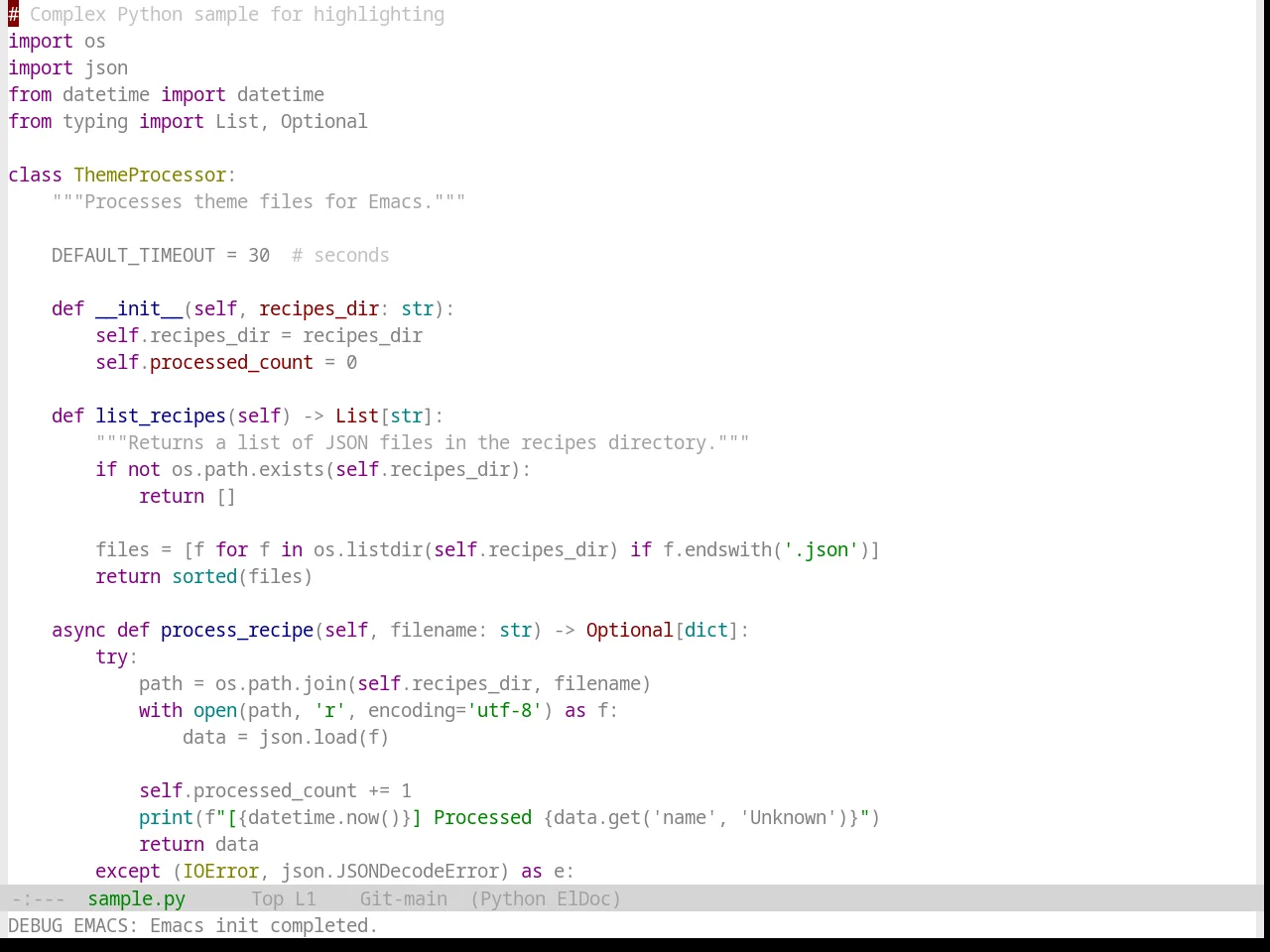Place cursor on 'ThemeProcessor' class name
1270x952 pixels.
150,175
